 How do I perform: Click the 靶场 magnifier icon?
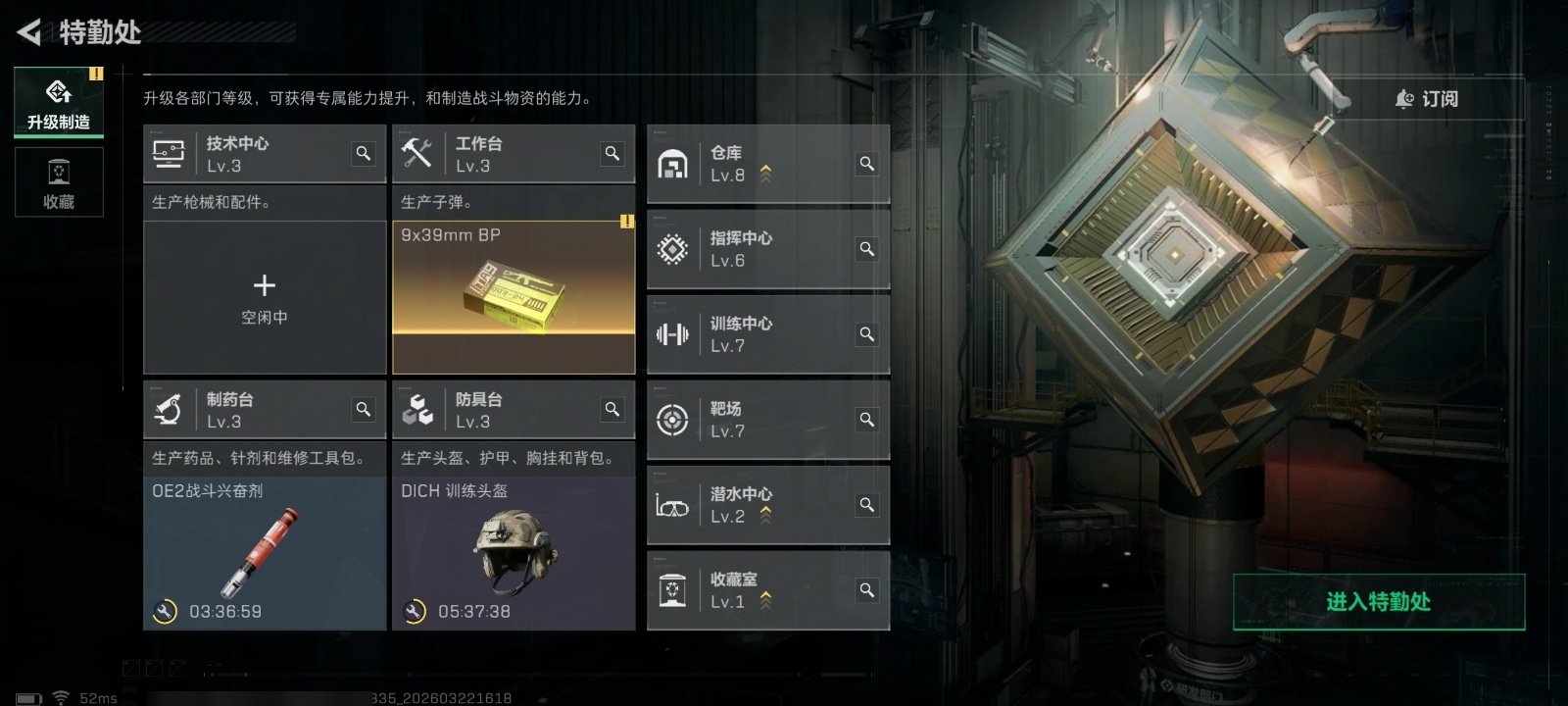(867, 420)
